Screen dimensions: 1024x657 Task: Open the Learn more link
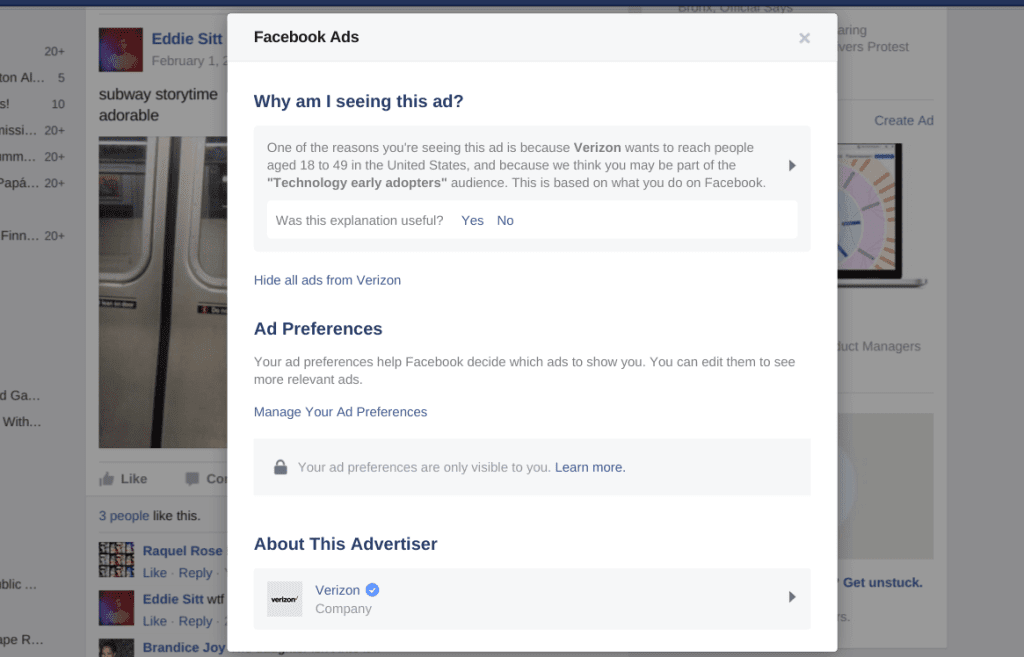point(590,467)
